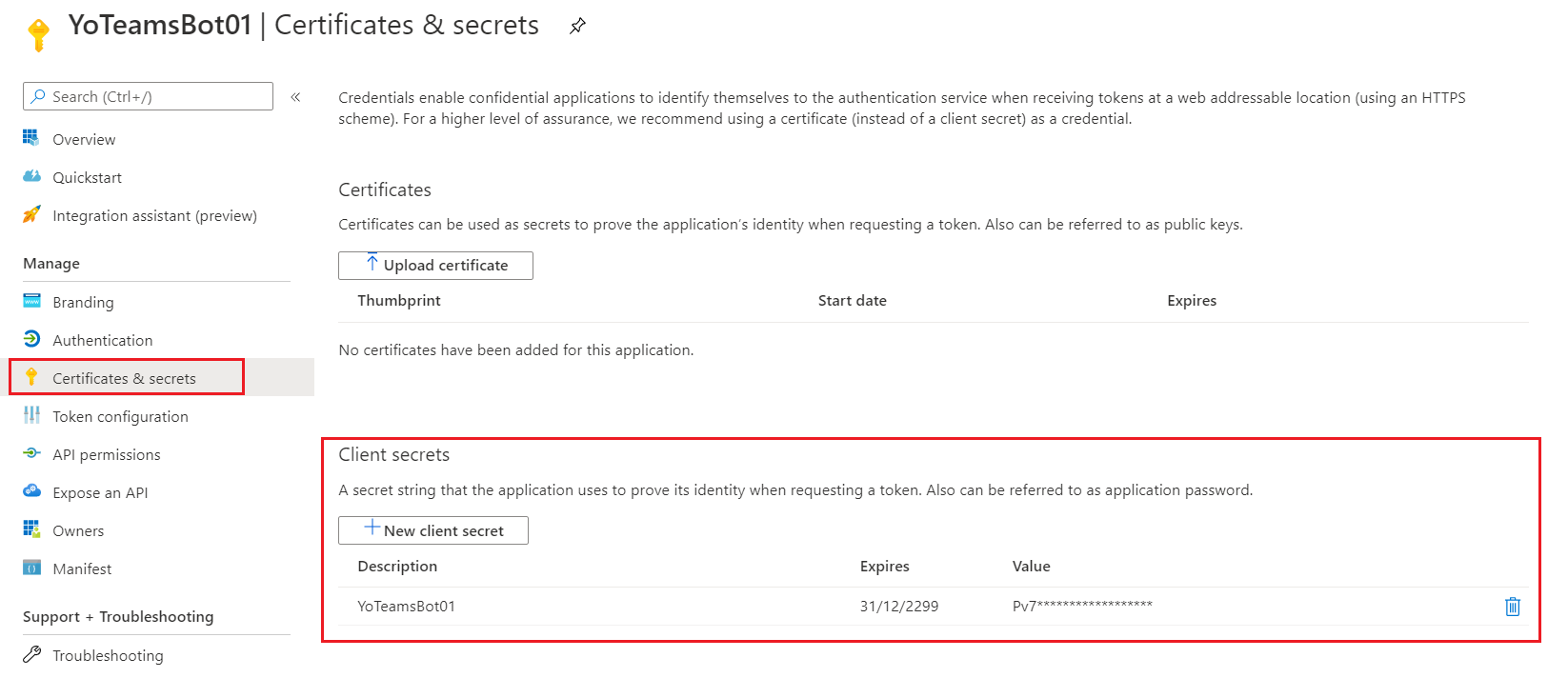This screenshot has height=678, width=1568.
Task: Open the Overview page icon
Action: 31,139
